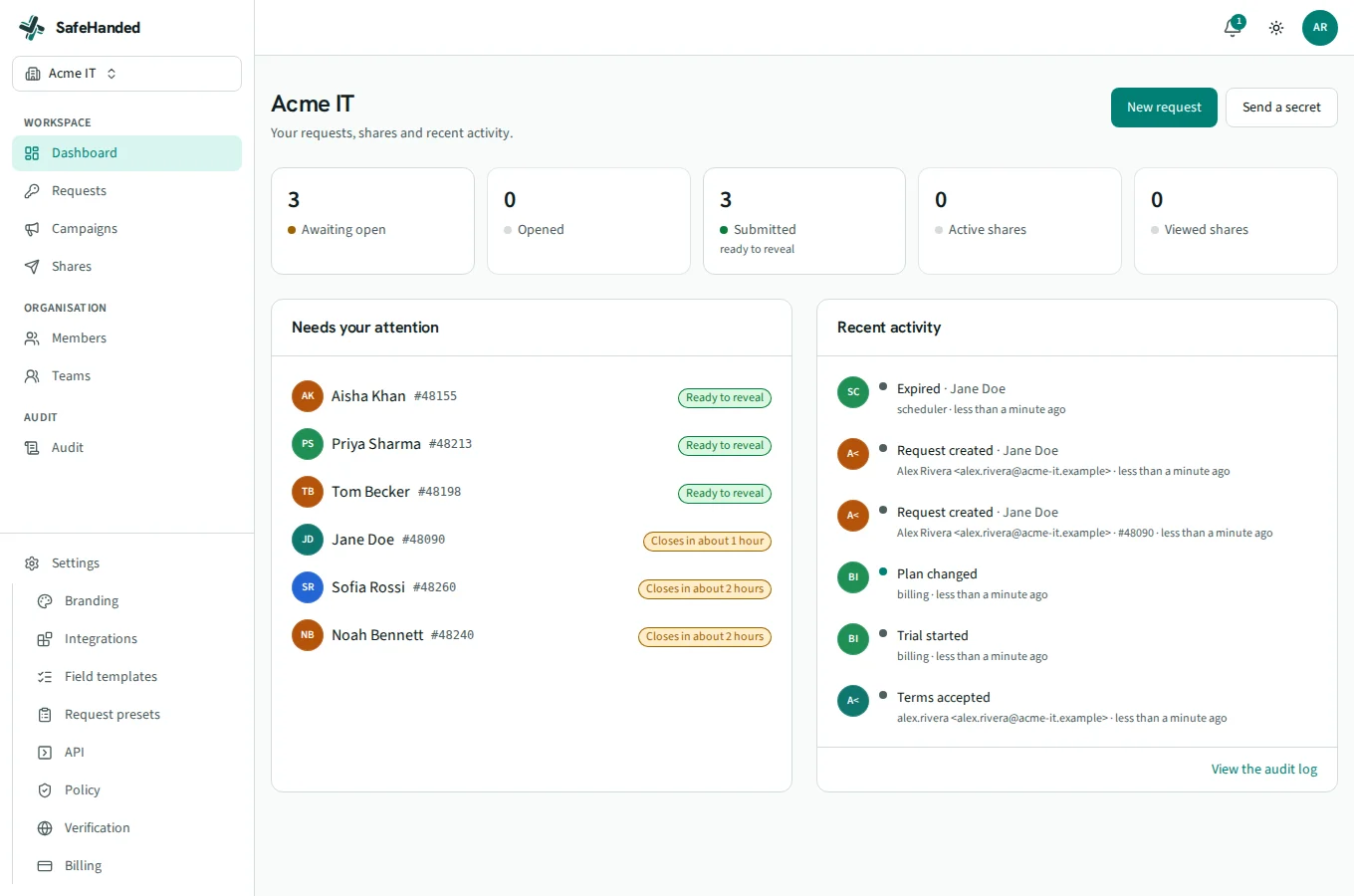This screenshot has height=896, width=1354.
Task: Click the Dashboard grid icon
Action: [32, 153]
